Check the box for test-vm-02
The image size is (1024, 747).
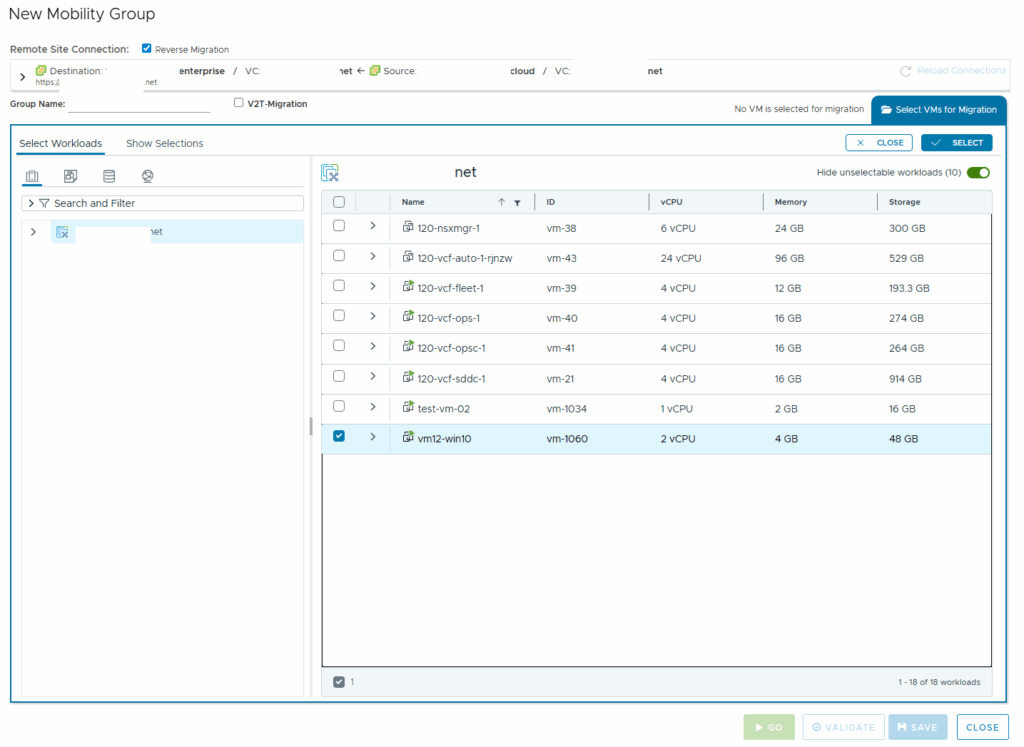339,406
